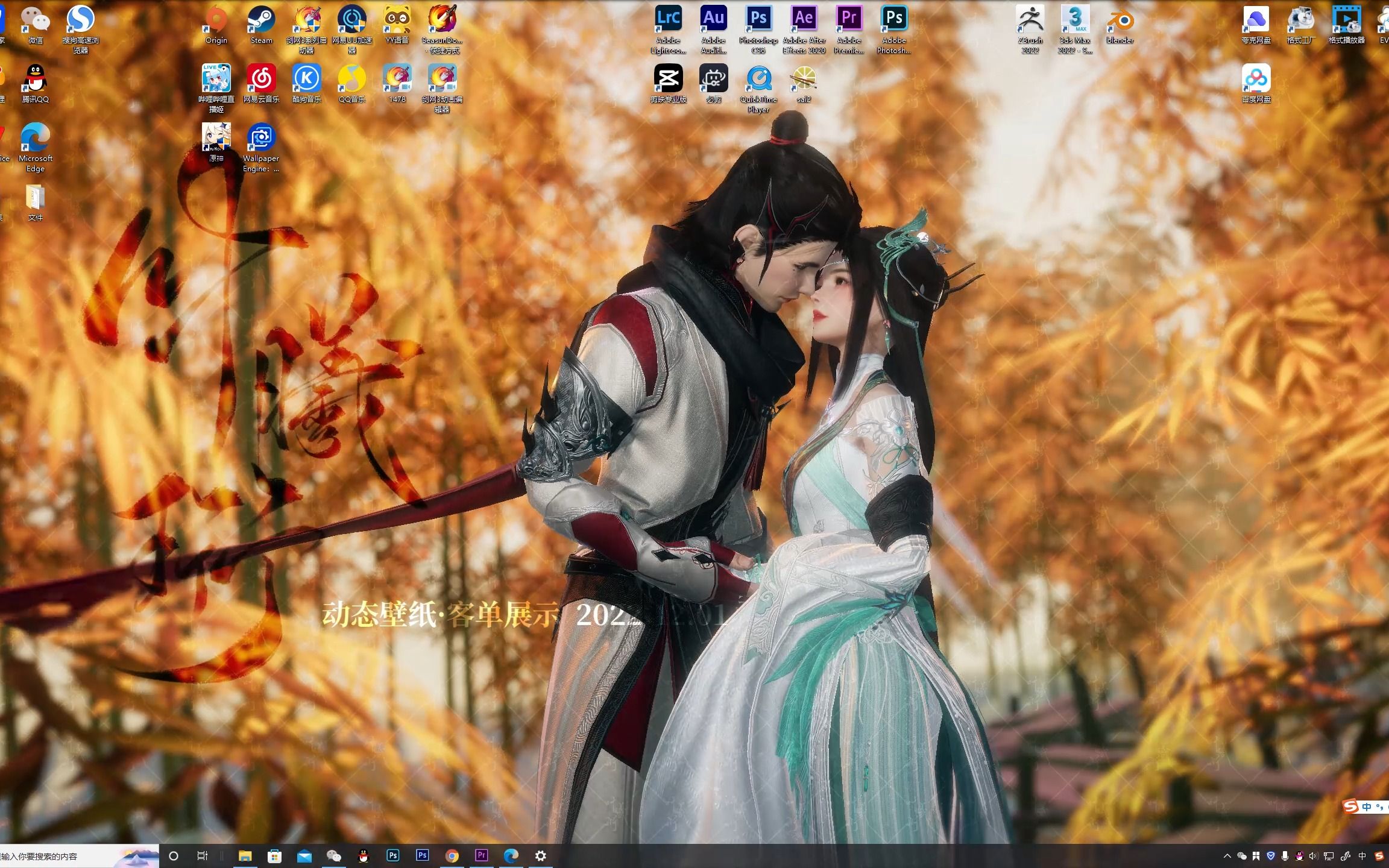The width and height of the screenshot is (1389, 868).
Task: Launch Adobe Audition desktop shortcut
Action: point(714,29)
